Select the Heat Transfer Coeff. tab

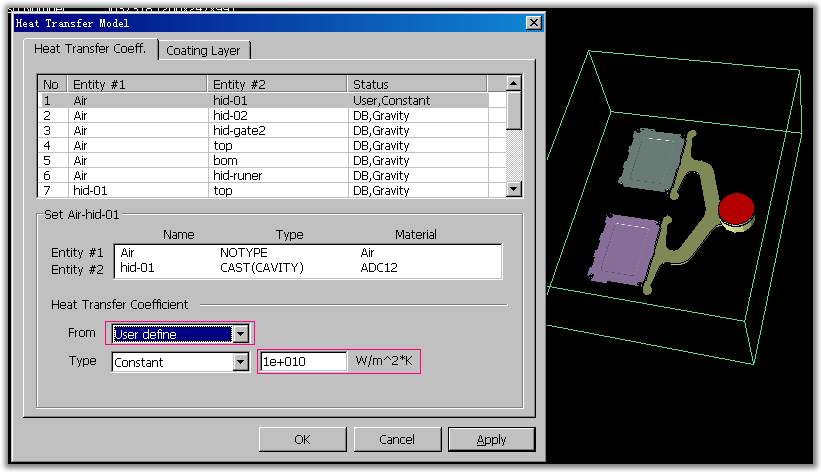(90, 49)
